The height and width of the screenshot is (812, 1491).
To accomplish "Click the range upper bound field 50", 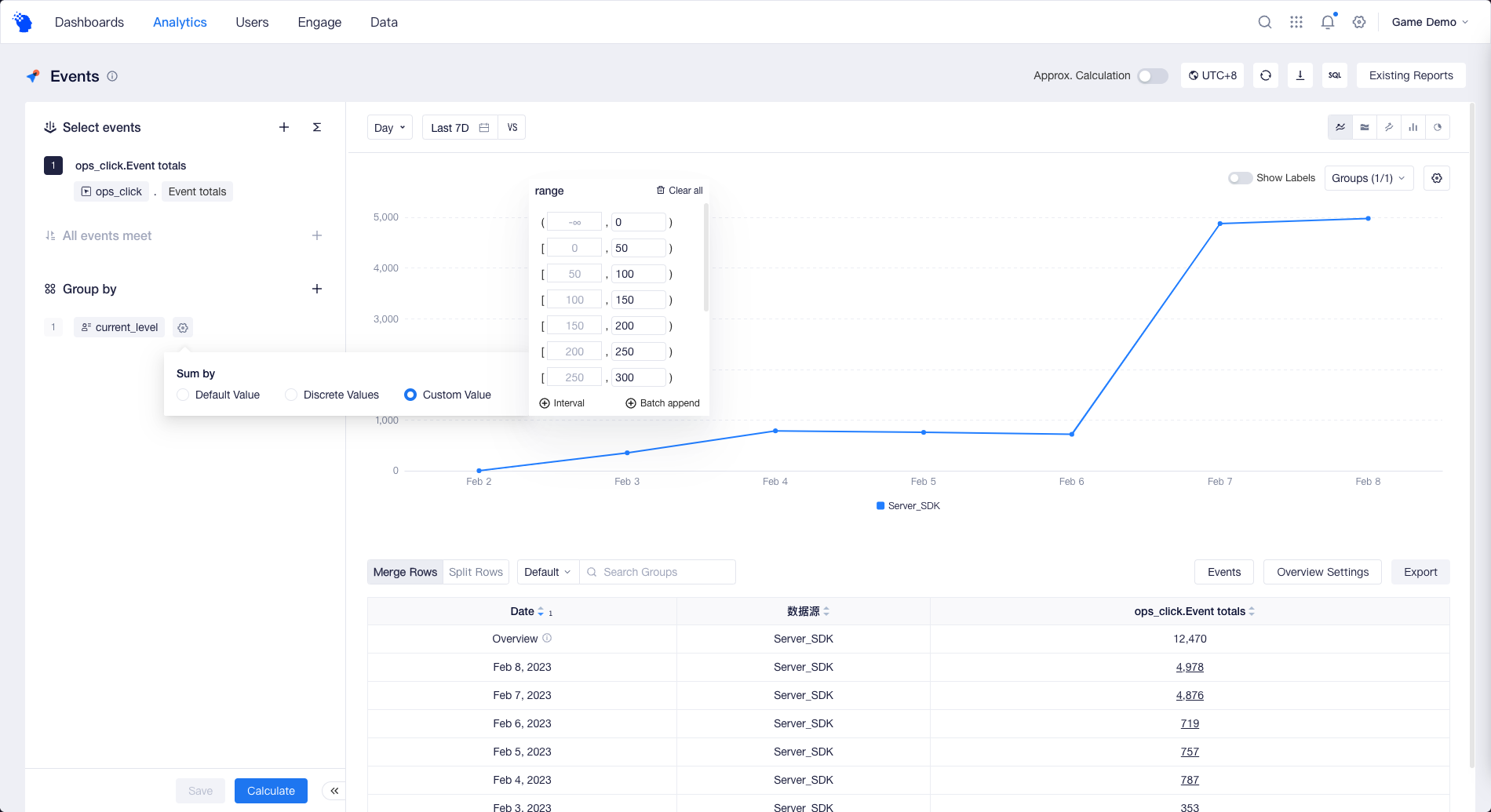I will click(x=639, y=248).
